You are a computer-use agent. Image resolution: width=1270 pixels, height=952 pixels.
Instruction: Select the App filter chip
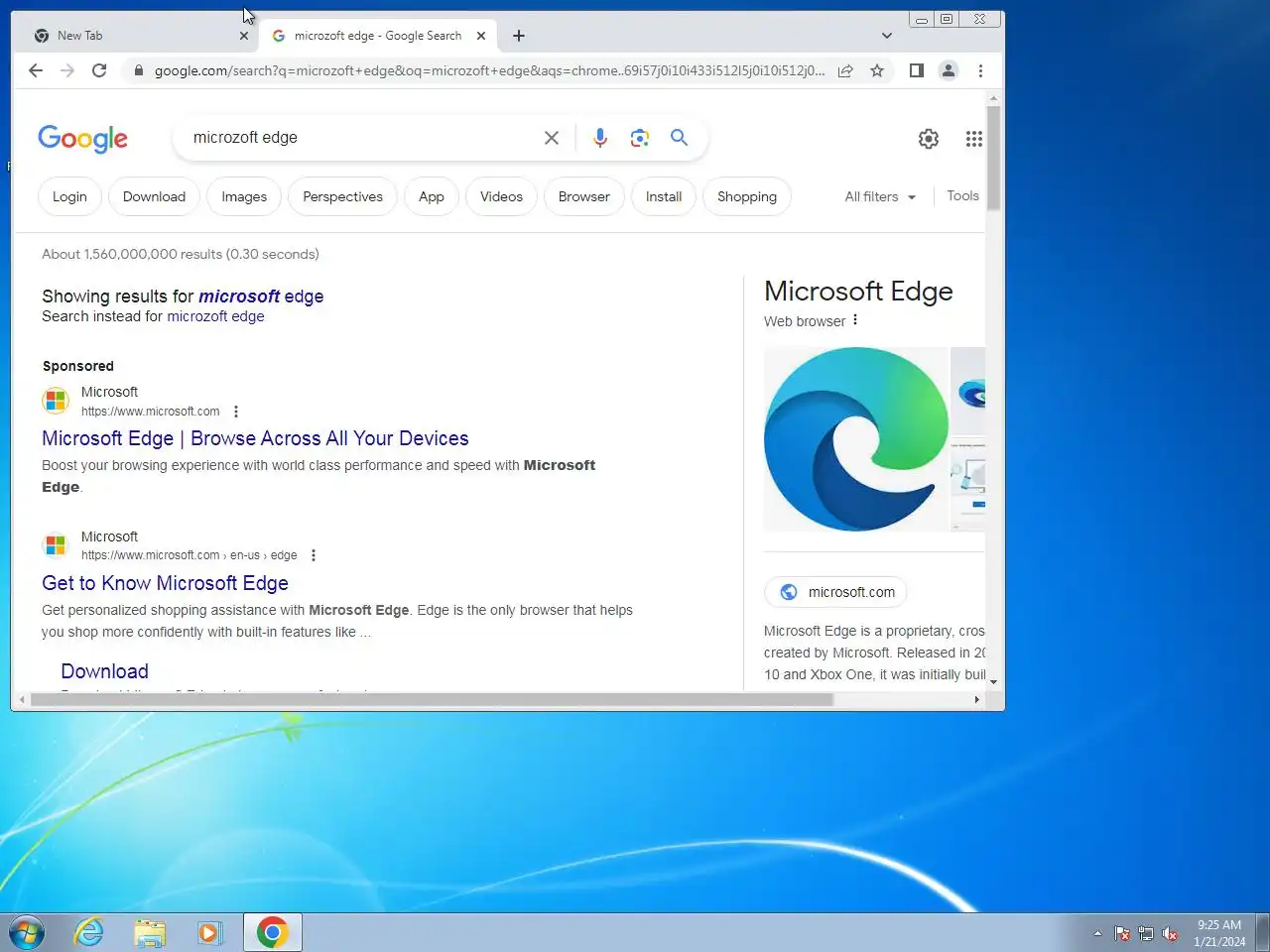pos(432,196)
